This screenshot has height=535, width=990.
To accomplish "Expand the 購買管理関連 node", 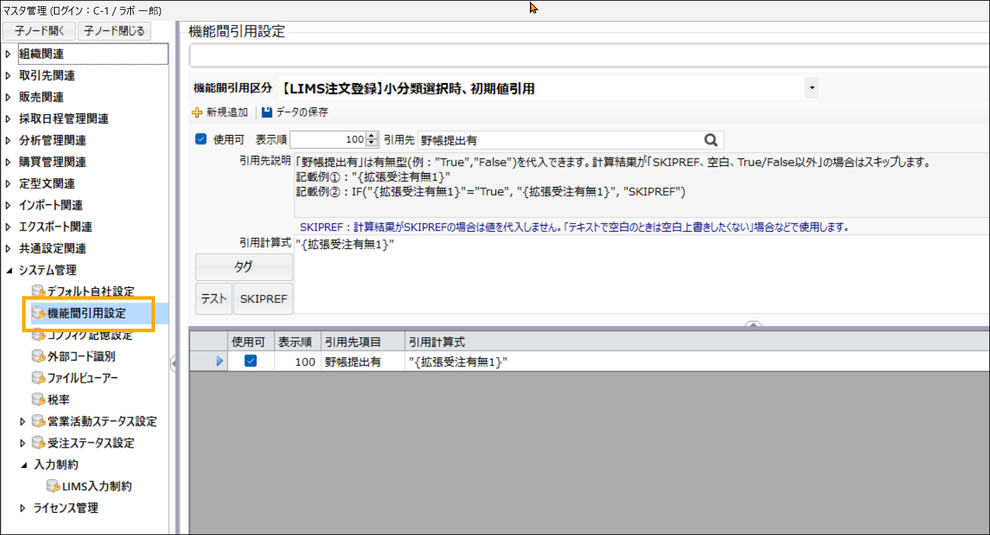I will [x=8, y=162].
